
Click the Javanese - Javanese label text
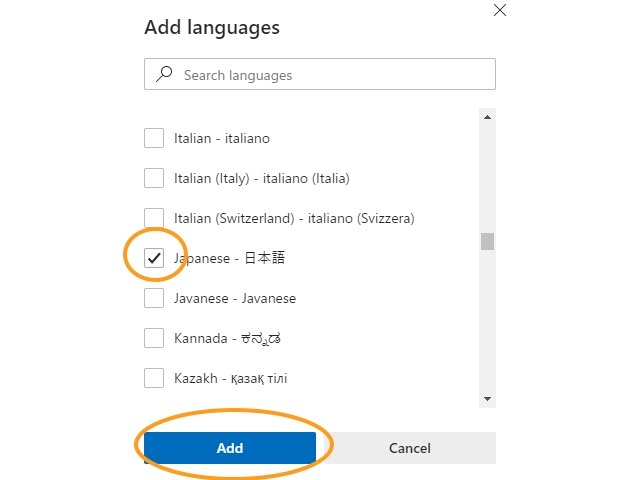click(x=235, y=298)
